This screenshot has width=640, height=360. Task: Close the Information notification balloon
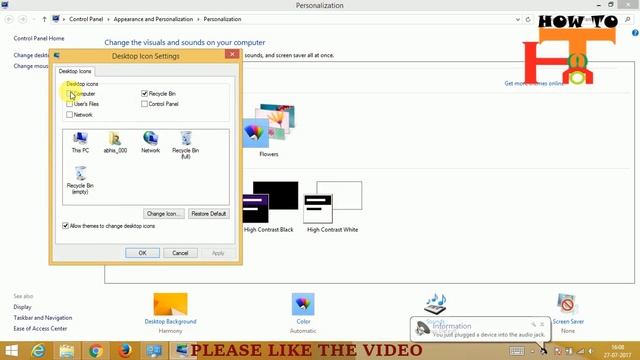pyautogui.click(x=542, y=324)
